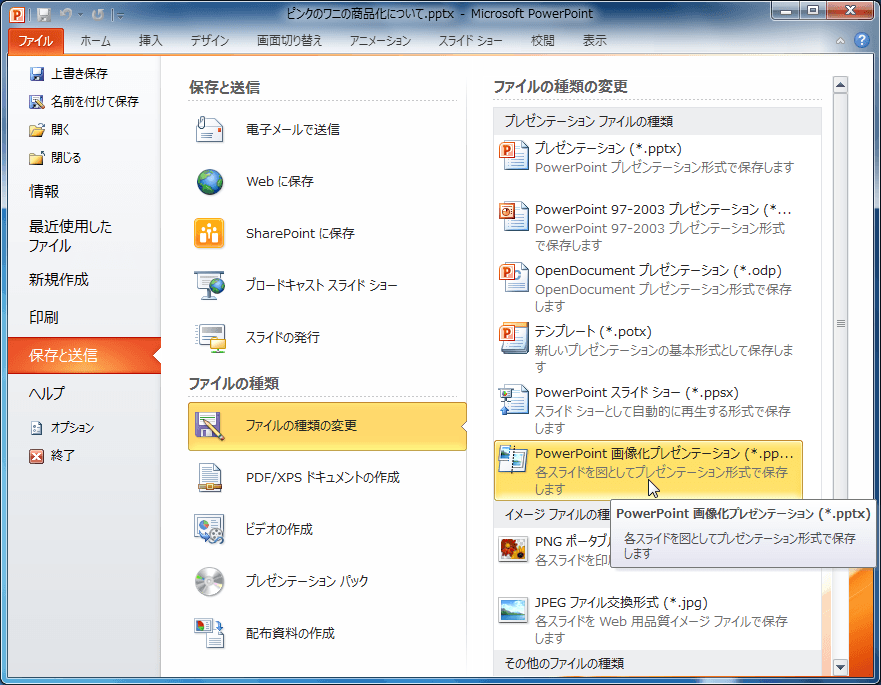
Task: Switch to the 校閲 tab
Action: (x=543, y=40)
